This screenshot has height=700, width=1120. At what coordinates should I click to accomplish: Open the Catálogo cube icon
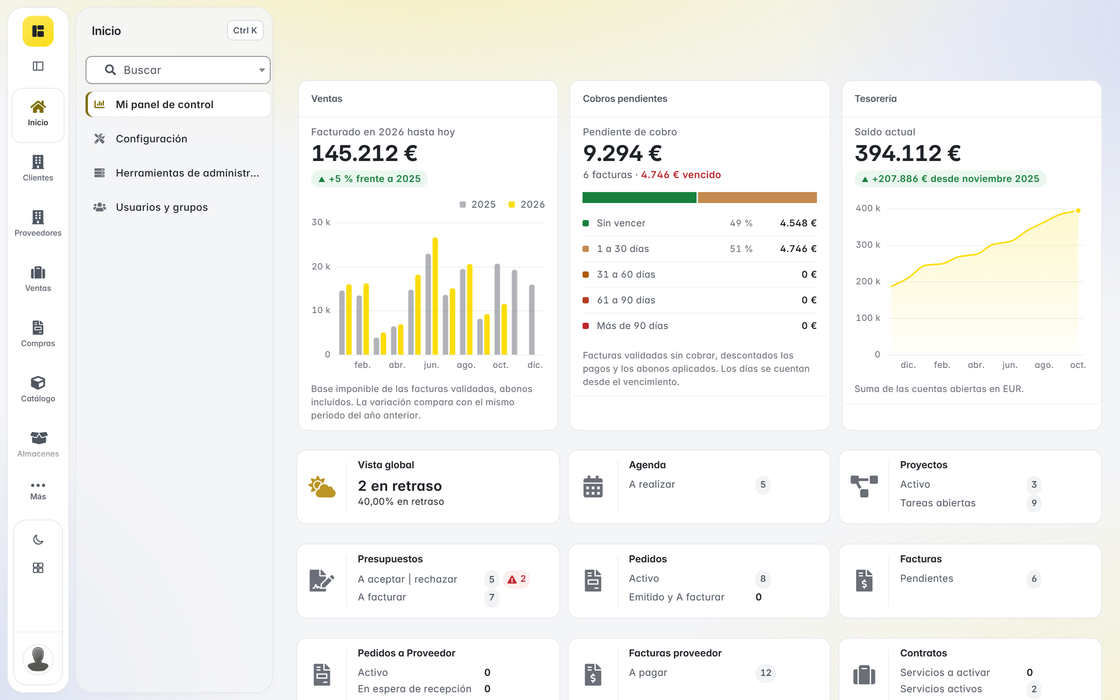pos(38,383)
